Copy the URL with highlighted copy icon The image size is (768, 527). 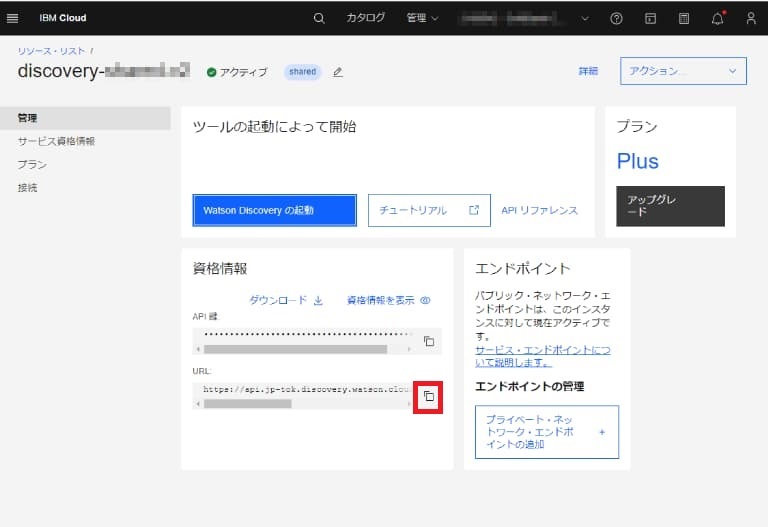(x=428, y=396)
